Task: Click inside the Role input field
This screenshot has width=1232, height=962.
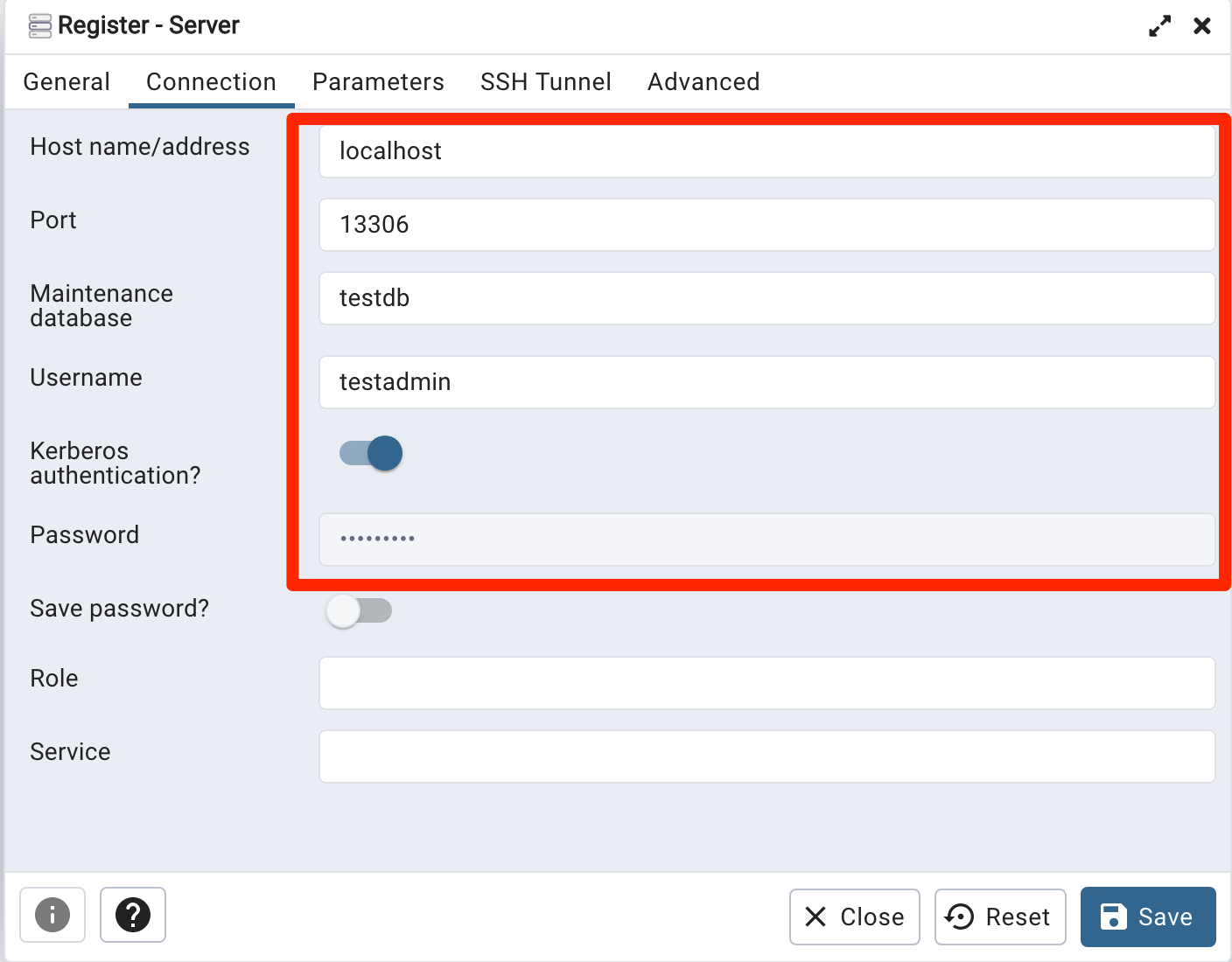Action: coord(767,683)
